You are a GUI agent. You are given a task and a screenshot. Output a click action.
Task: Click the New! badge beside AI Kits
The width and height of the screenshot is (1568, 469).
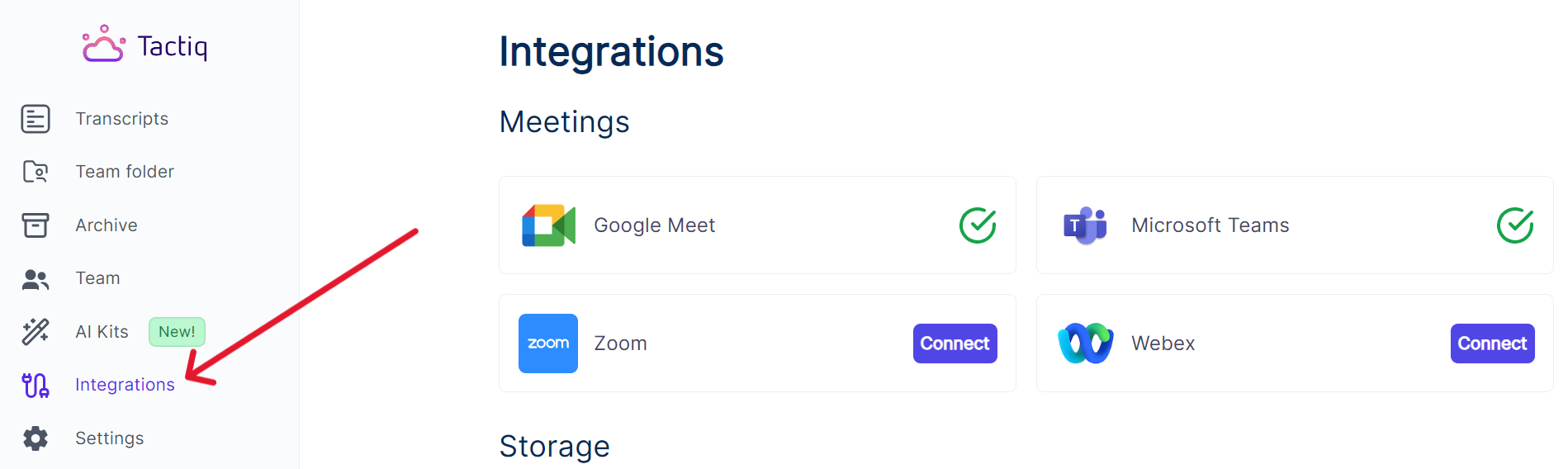[177, 332]
